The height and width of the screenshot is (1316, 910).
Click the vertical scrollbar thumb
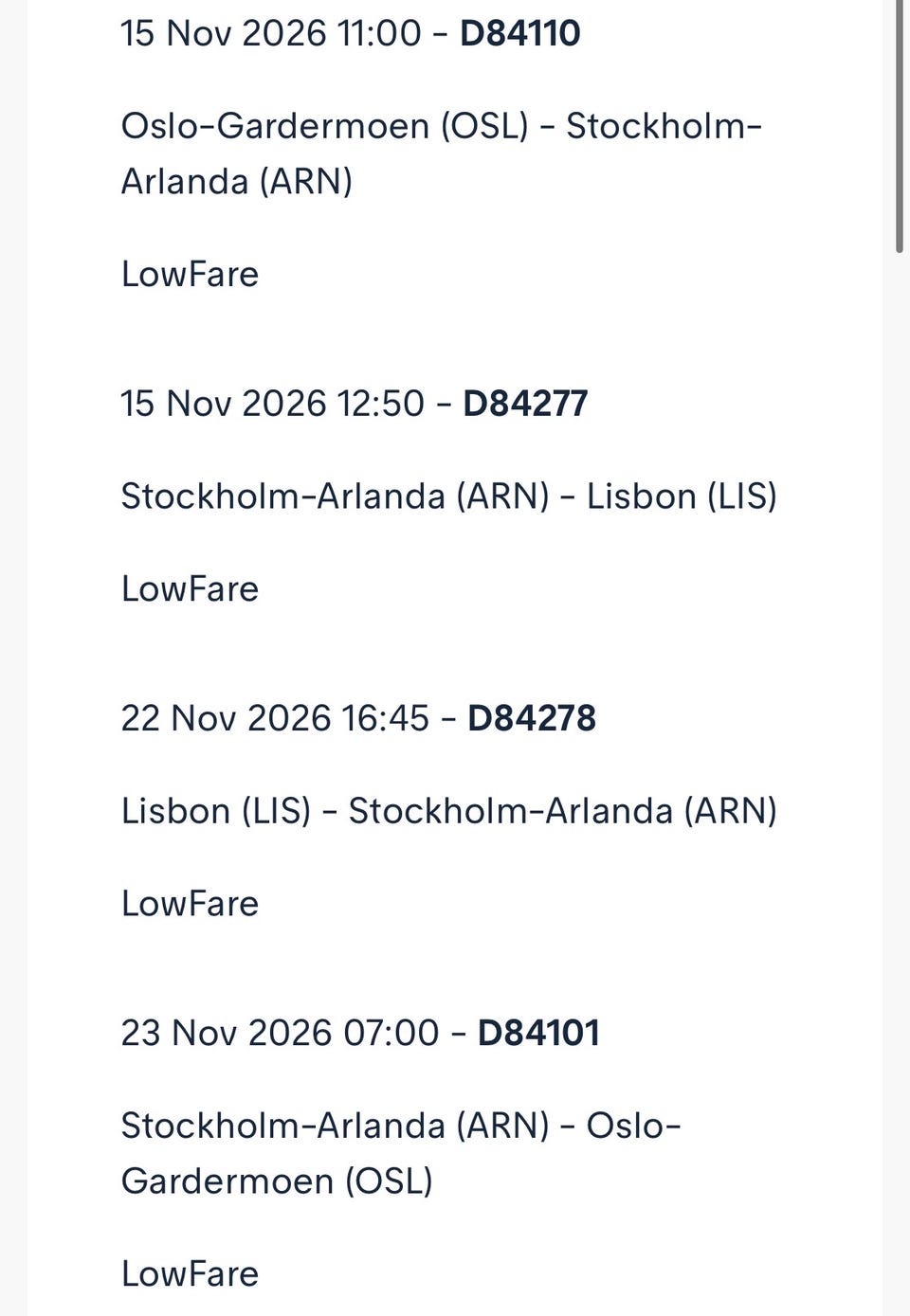[x=900, y=126]
